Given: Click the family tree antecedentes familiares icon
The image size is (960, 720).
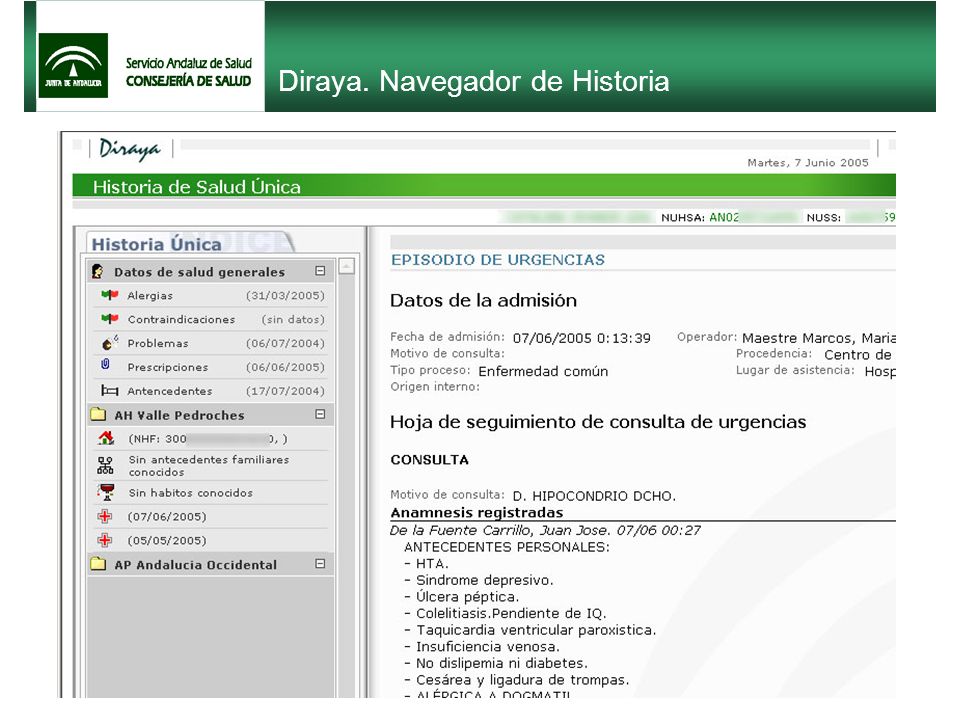Looking at the screenshot, I should pos(105,466).
